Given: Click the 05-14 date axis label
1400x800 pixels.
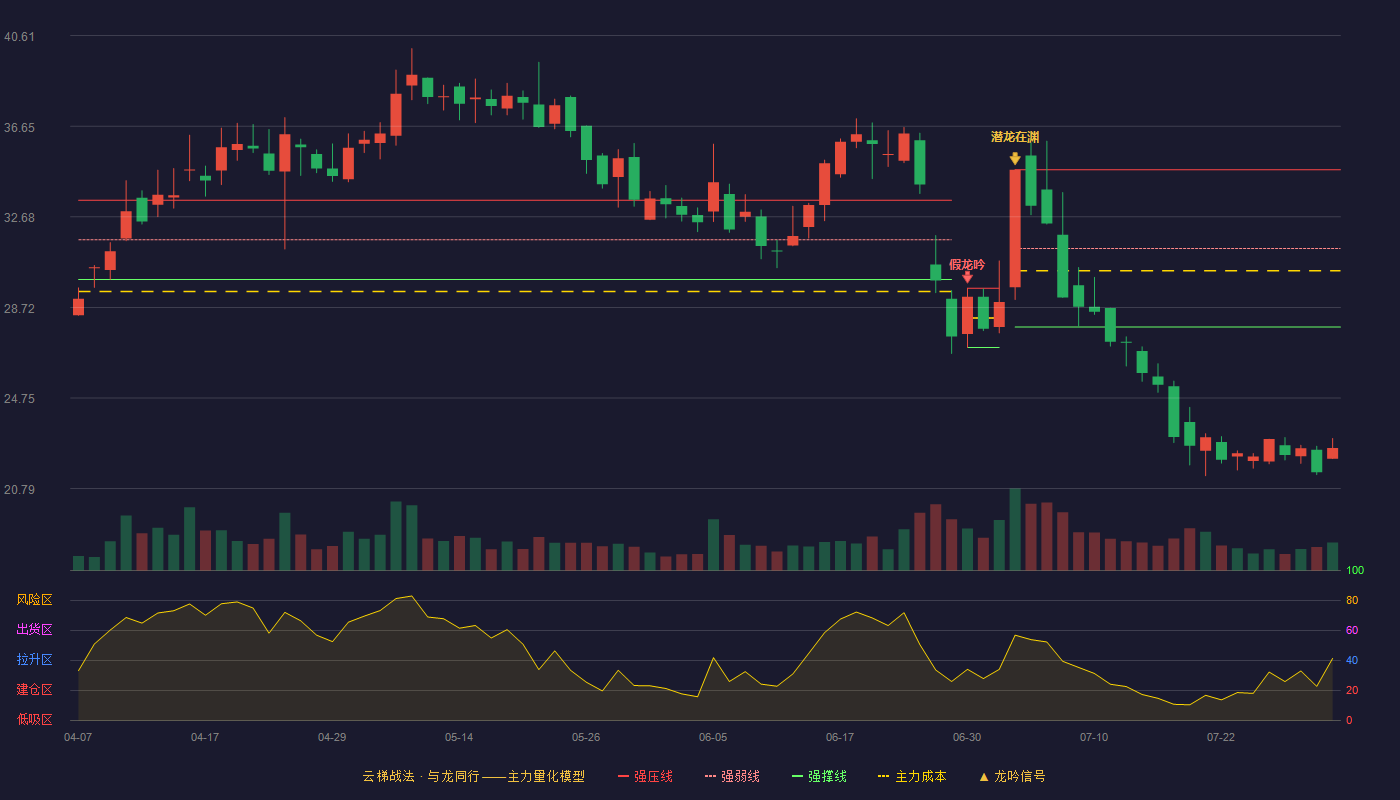Looking at the screenshot, I should pyautogui.click(x=459, y=737).
